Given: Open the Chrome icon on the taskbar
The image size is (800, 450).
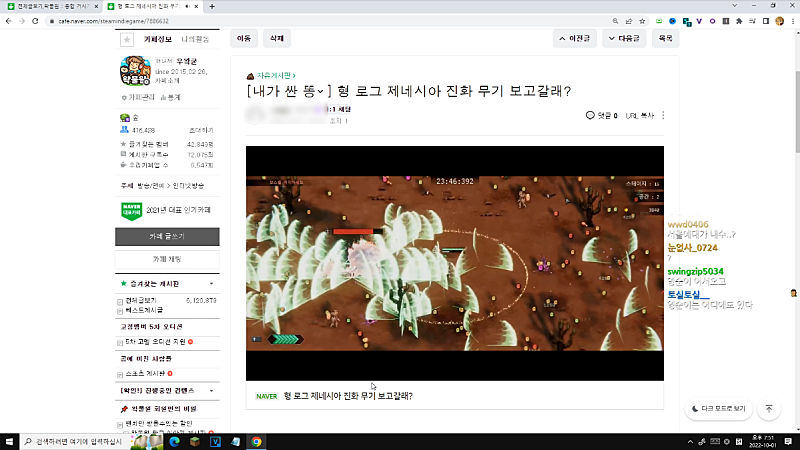Looking at the screenshot, I should click(x=256, y=442).
